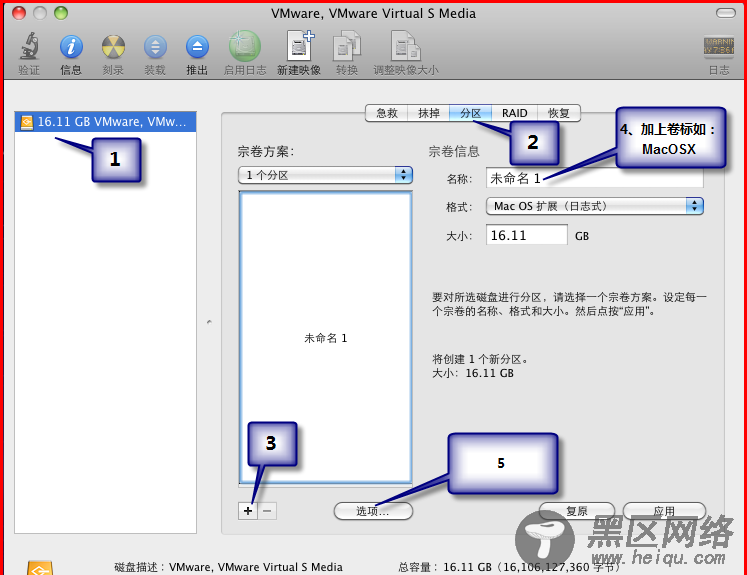The height and width of the screenshot is (575, 747).
Task: Click the Convert (转换) toolbar icon
Action: 346,47
